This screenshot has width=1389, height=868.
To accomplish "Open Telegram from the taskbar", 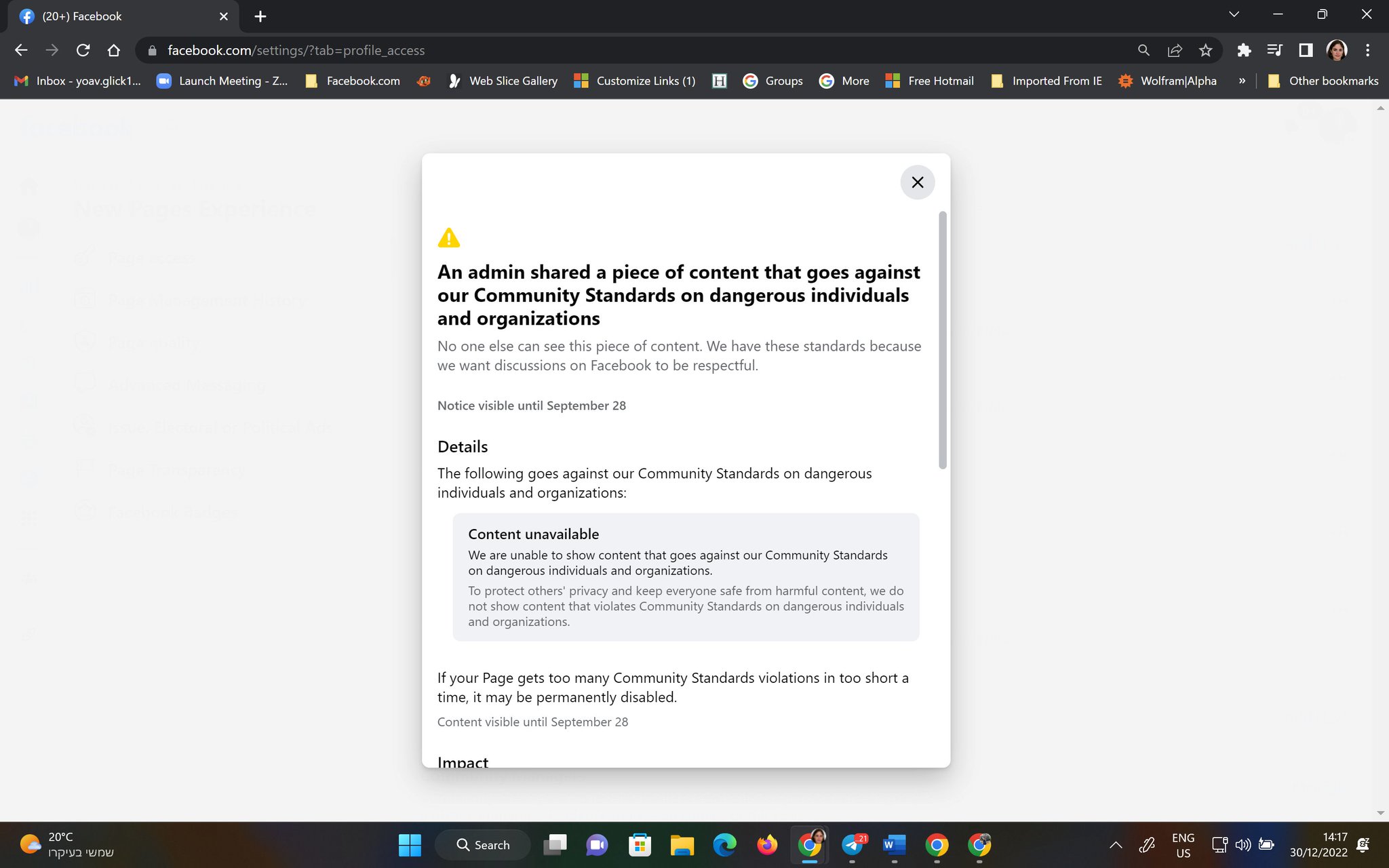I will pos(853,845).
